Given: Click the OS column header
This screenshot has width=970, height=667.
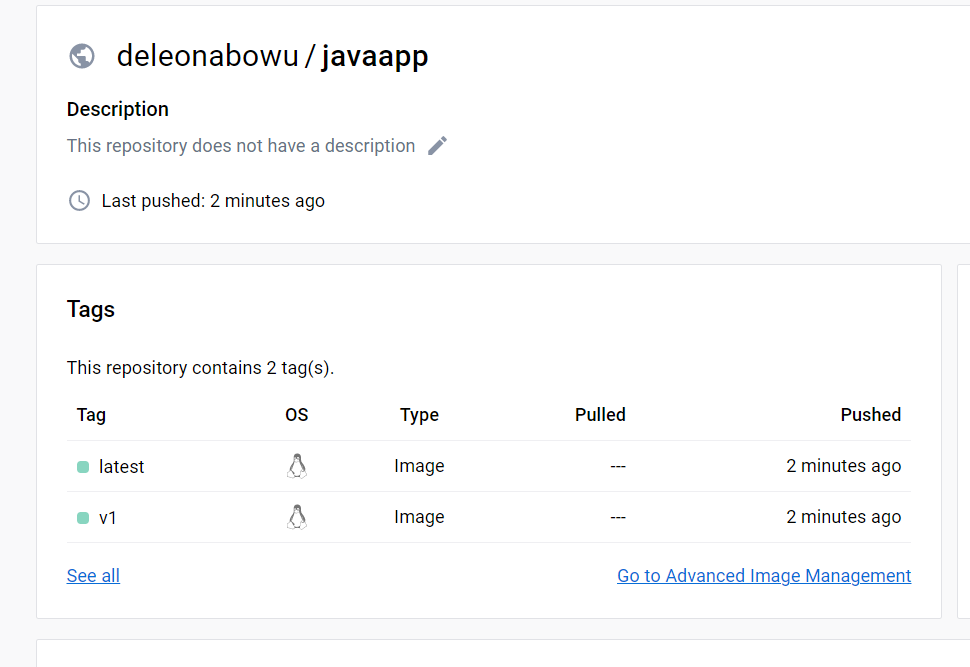Looking at the screenshot, I should pyautogui.click(x=296, y=415).
